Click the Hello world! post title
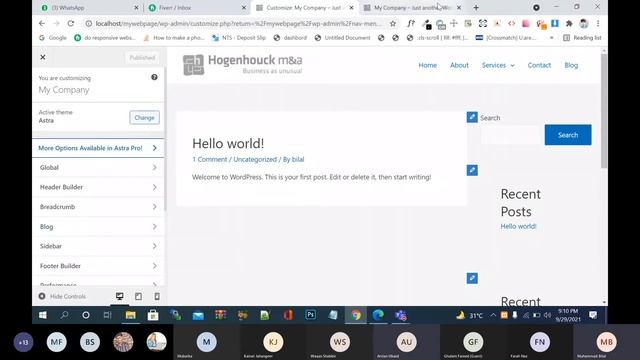Image resolution: width=640 pixels, height=360 pixels. coord(228,143)
